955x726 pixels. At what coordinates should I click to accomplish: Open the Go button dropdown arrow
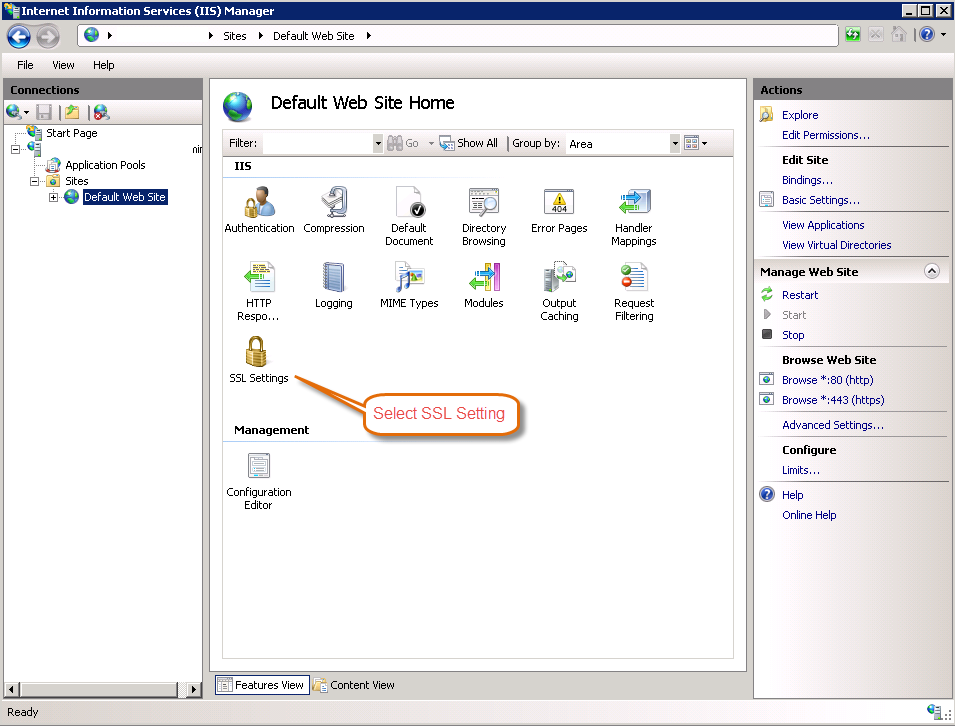pyautogui.click(x=431, y=144)
